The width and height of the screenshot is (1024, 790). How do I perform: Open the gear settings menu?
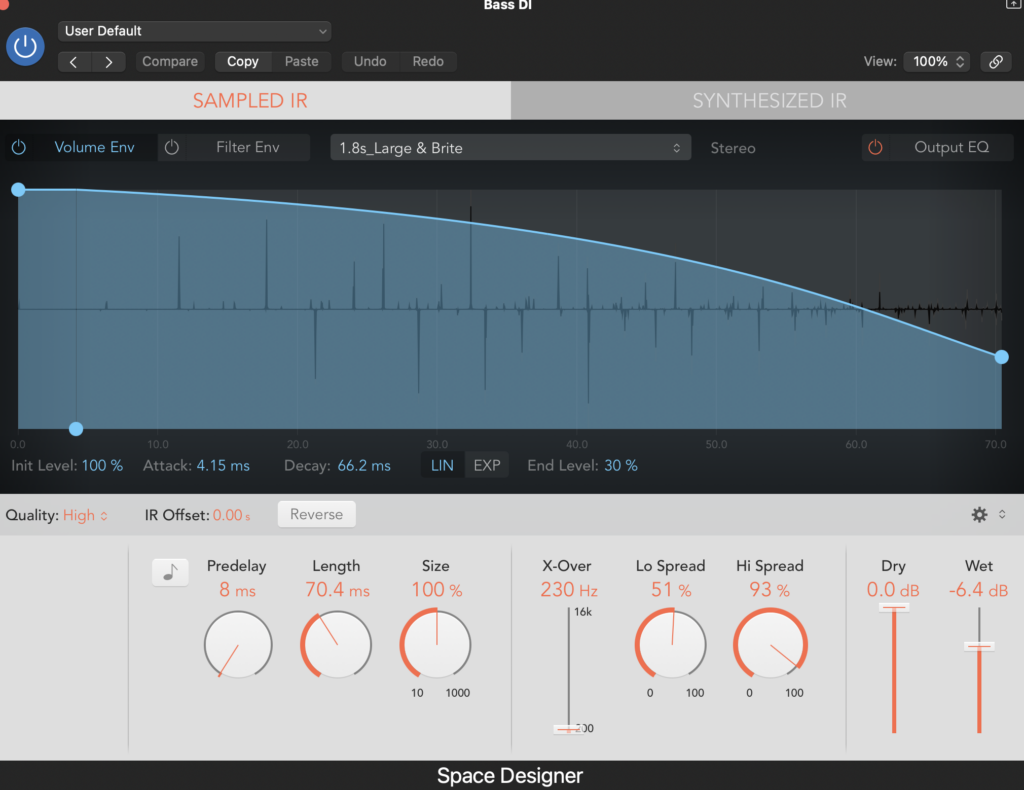[979, 514]
